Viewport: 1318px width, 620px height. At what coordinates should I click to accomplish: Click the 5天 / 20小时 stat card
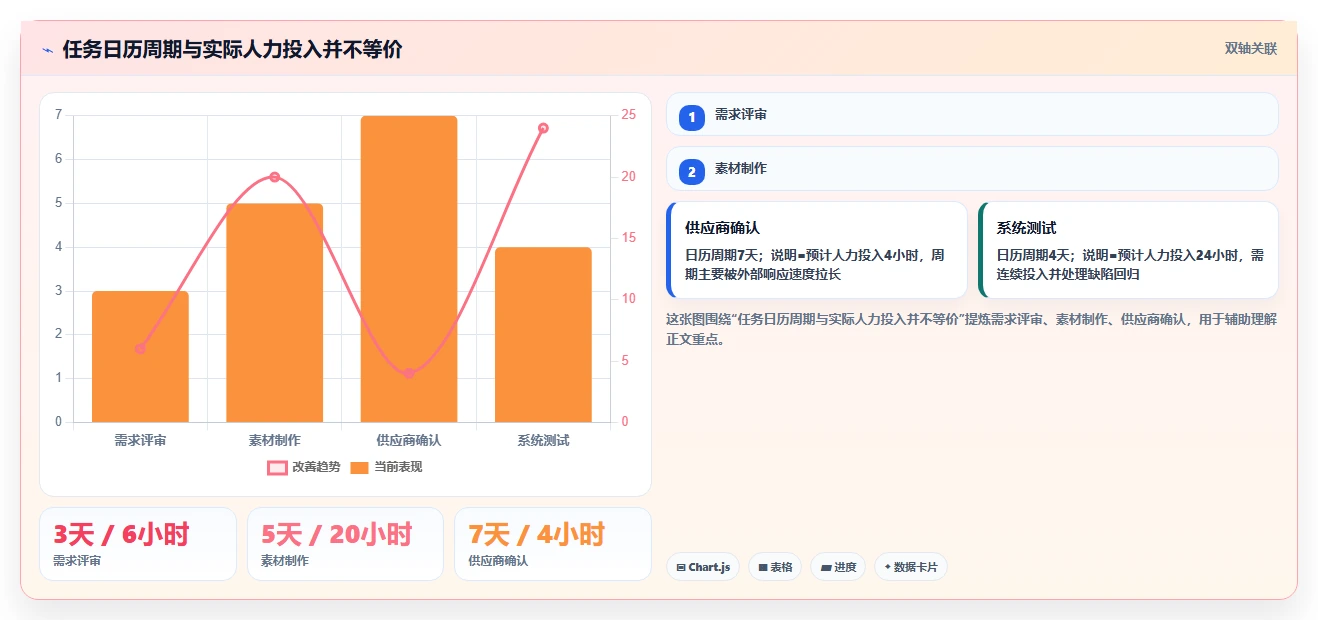tap(345, 544)
